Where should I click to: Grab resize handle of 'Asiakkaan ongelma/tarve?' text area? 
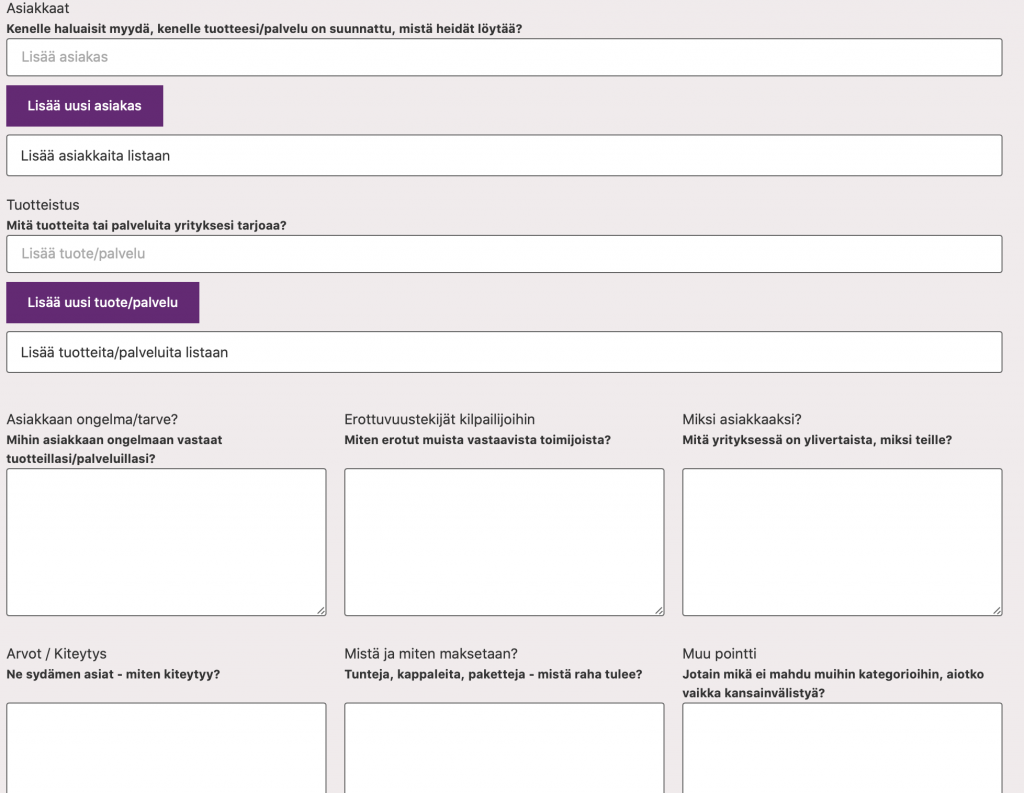(x=321, y=611)
